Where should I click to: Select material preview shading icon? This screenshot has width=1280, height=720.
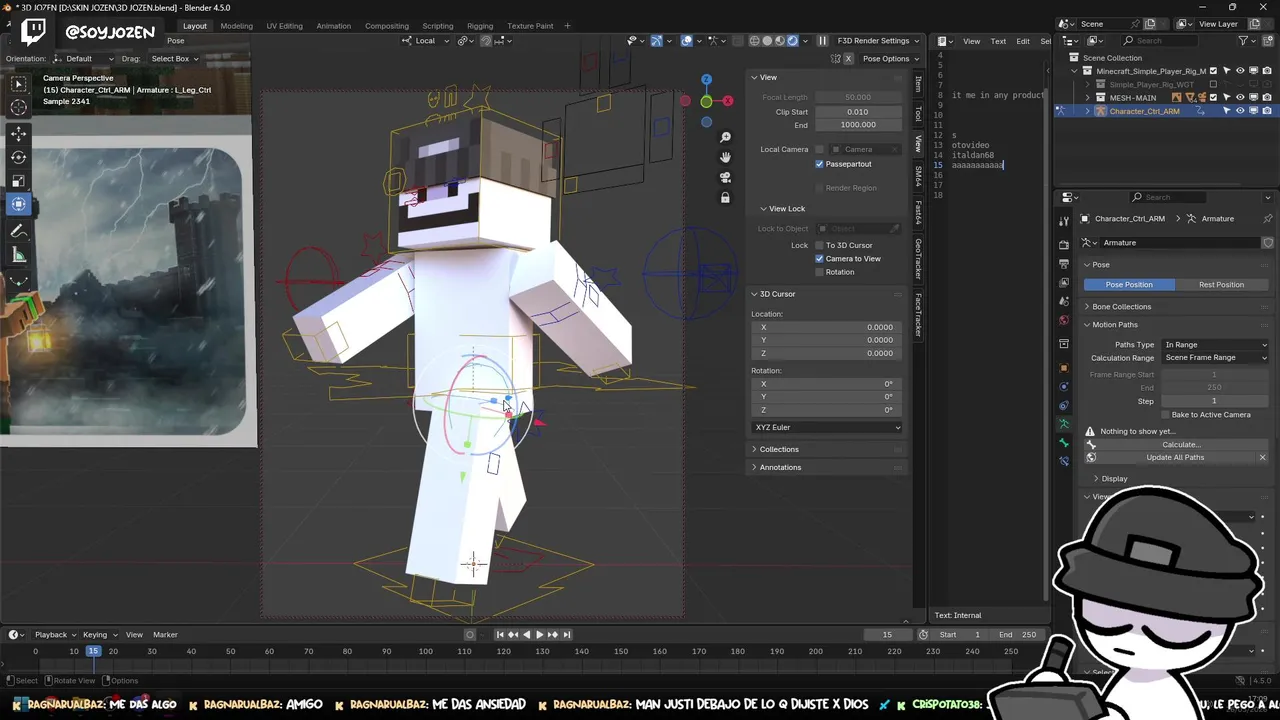coord(780,41)
